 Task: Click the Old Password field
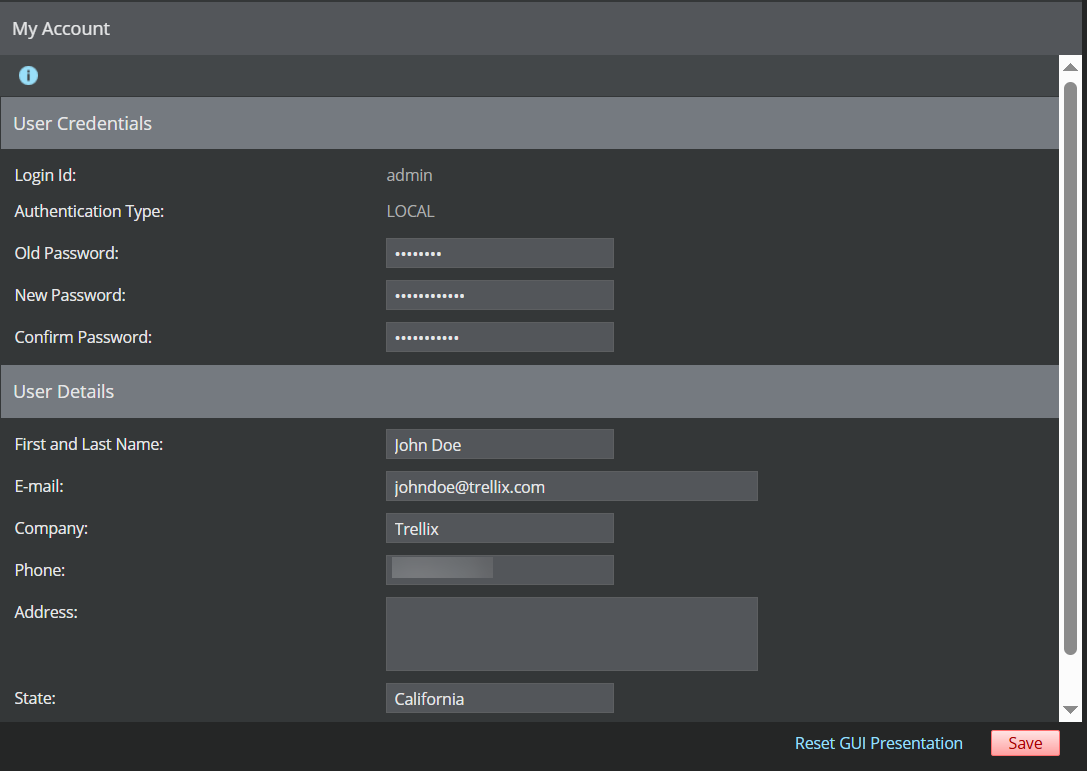[500, 253]
